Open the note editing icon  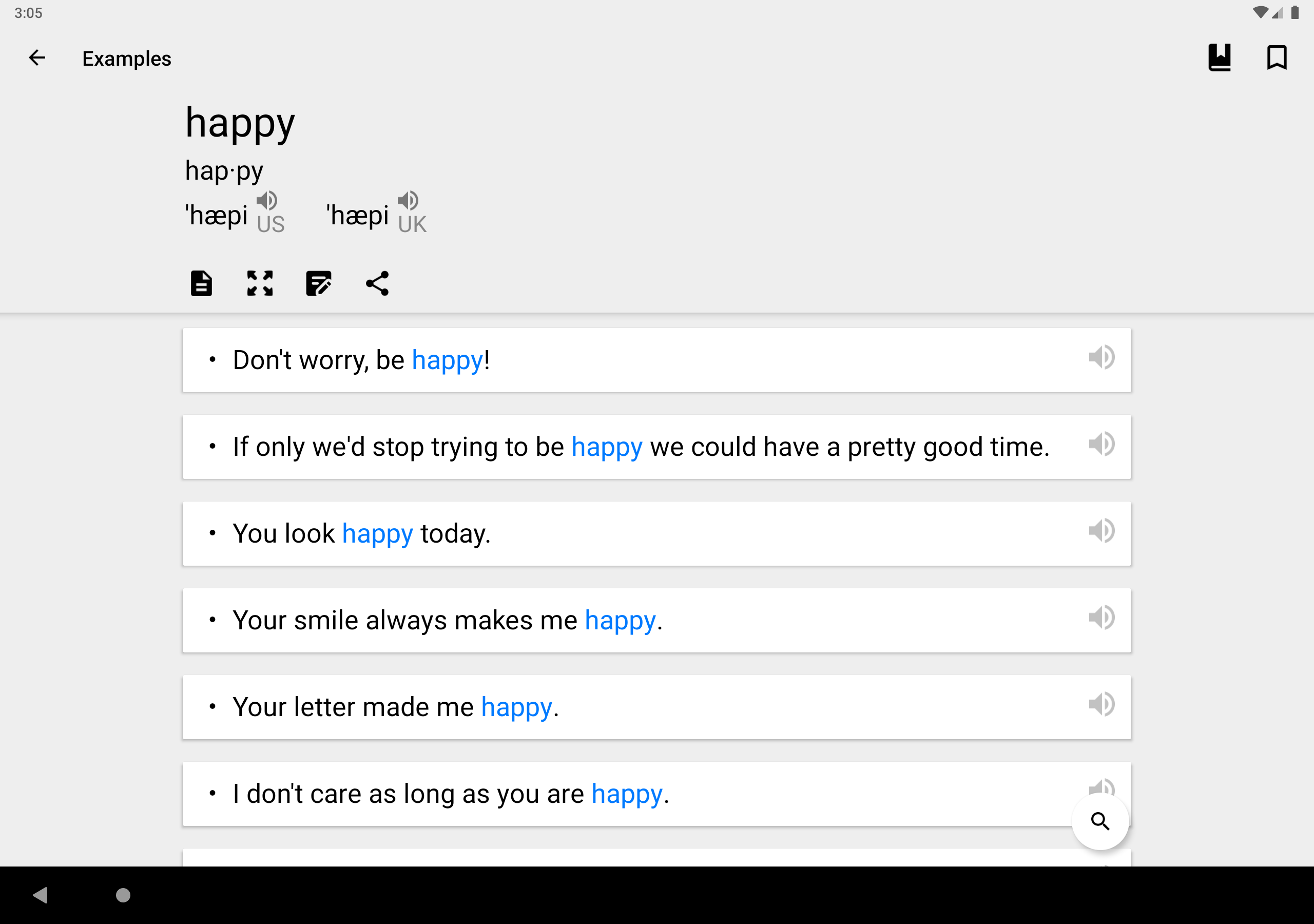coord(319,283)
